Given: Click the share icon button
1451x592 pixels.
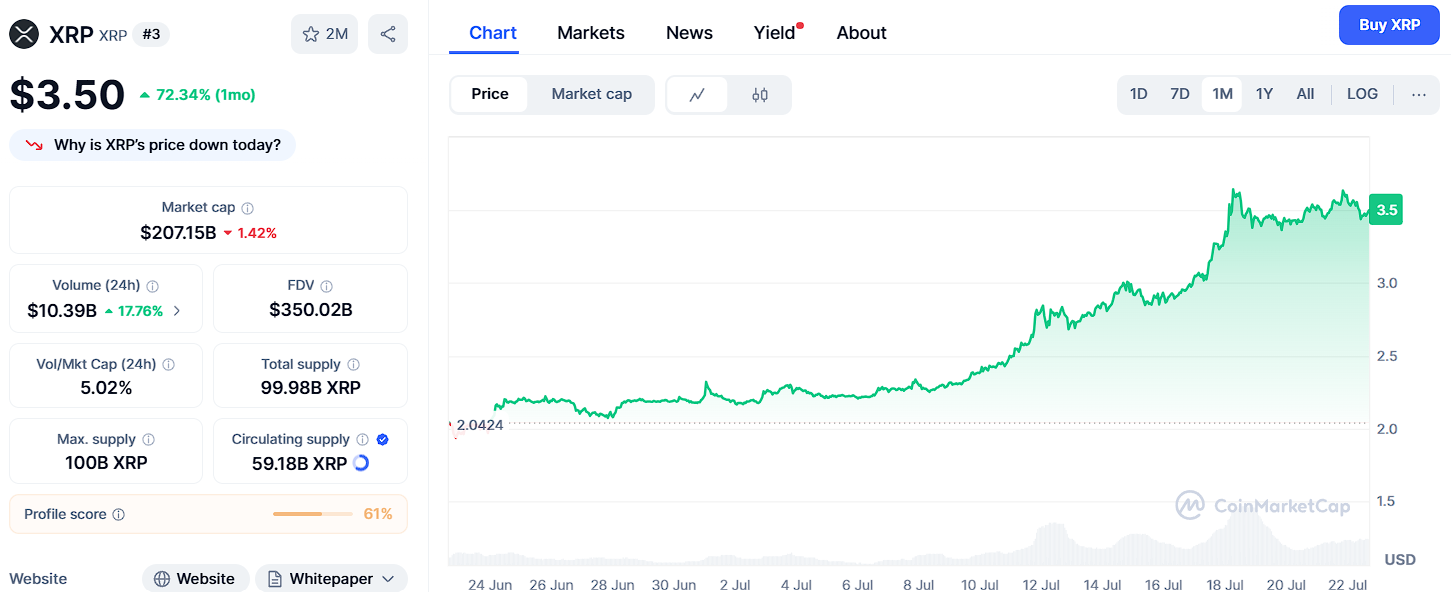Looking at the screenshot, I should coord(388,34).
